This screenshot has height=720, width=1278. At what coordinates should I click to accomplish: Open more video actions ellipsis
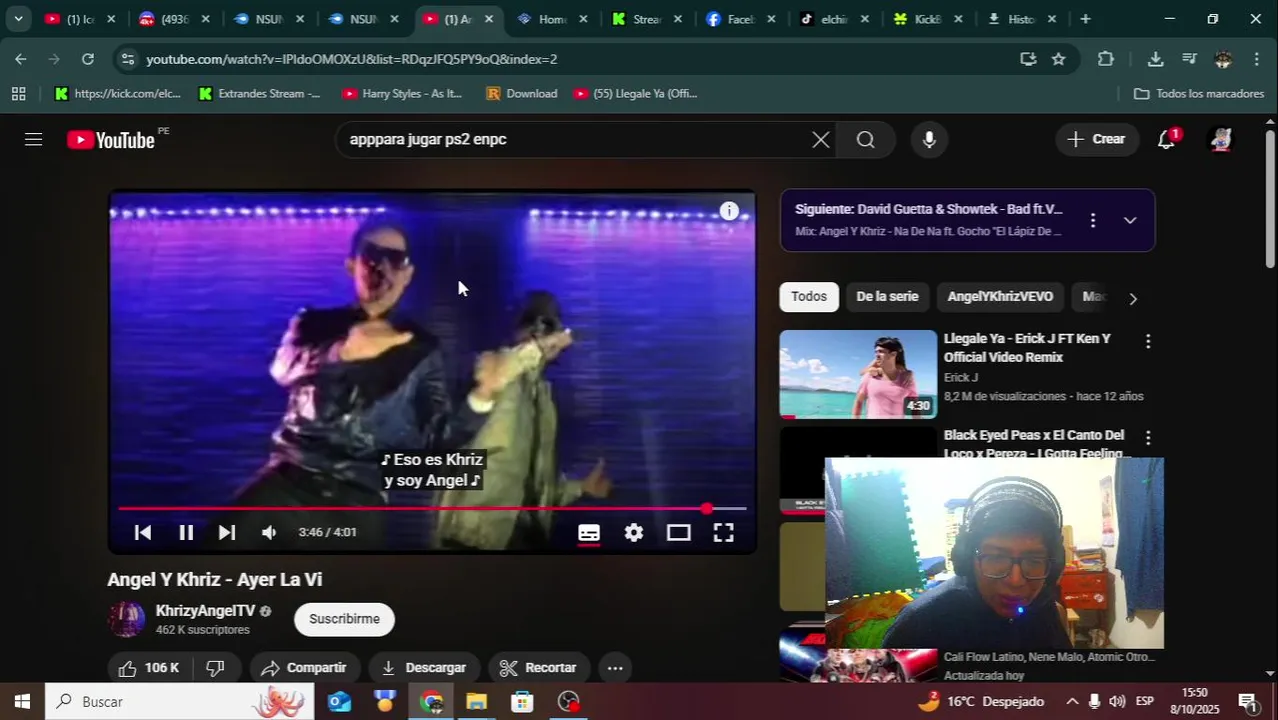click(x=615, y=668)
